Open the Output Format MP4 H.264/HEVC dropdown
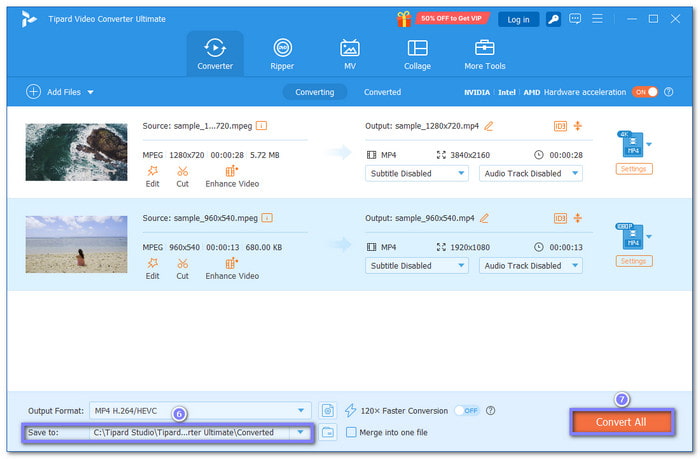 tap(200, 410)
